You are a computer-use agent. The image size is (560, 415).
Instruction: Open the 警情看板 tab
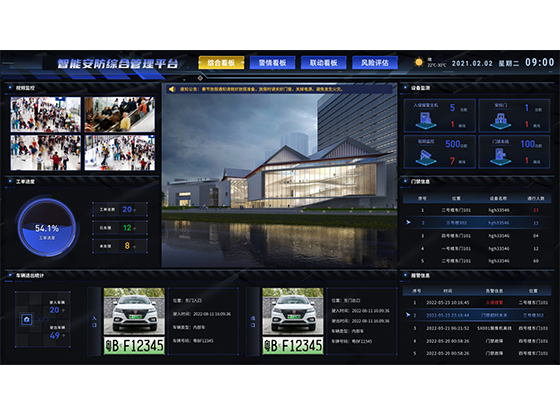coord(272,63)
